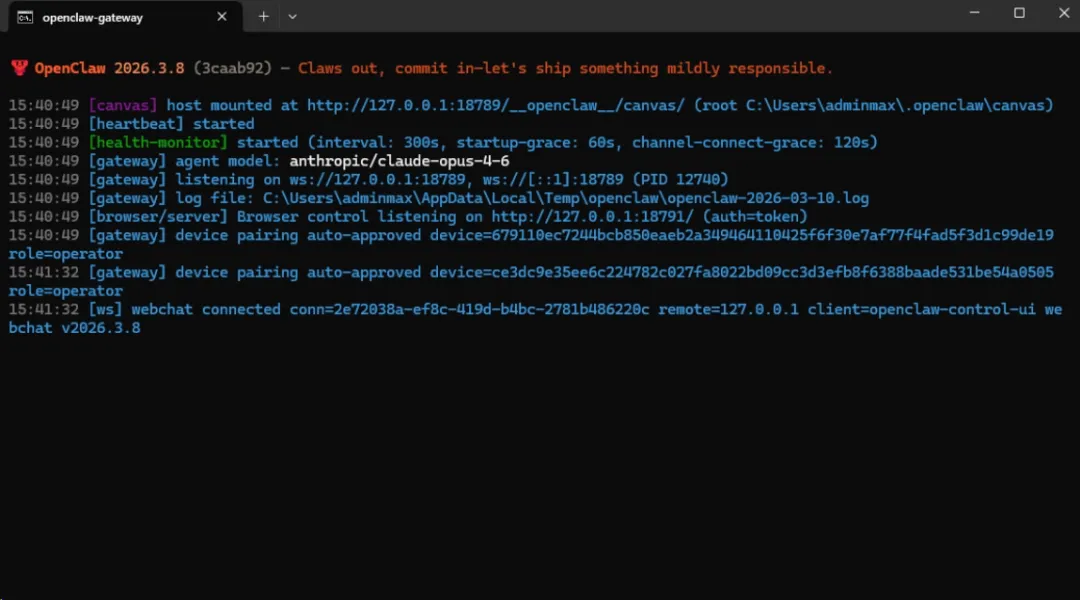Screen dimensions: 1080x600
Task: Click the terminal icon on the tab
Action: click(25, 17)
